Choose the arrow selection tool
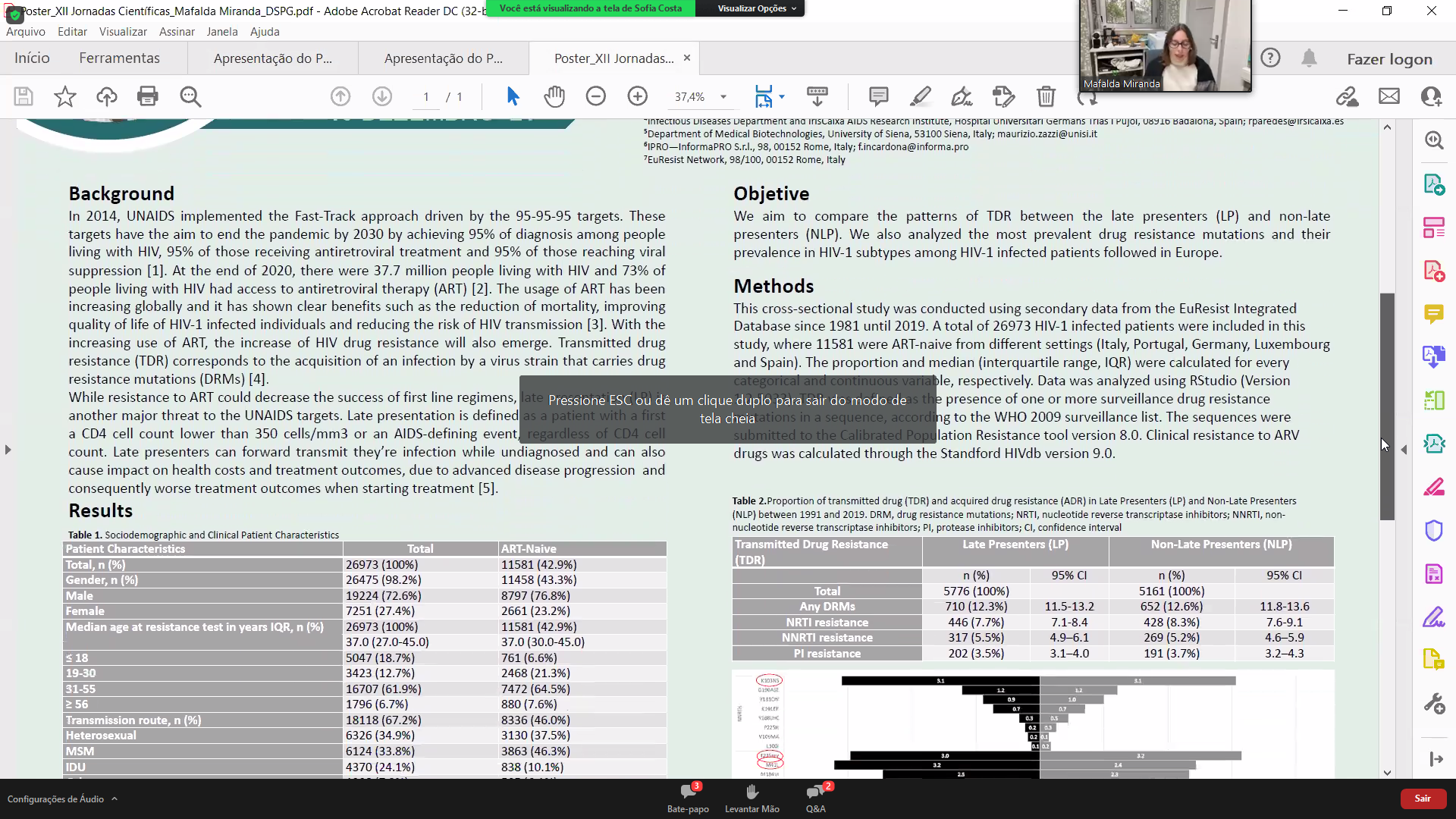Image resolution: width=1456 pixels, height=819 pixels. coord(513,96)
